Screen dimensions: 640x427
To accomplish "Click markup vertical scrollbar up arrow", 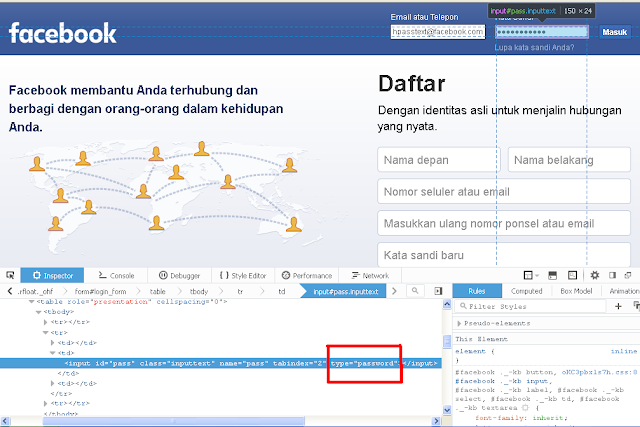I will tap(447, 304).
